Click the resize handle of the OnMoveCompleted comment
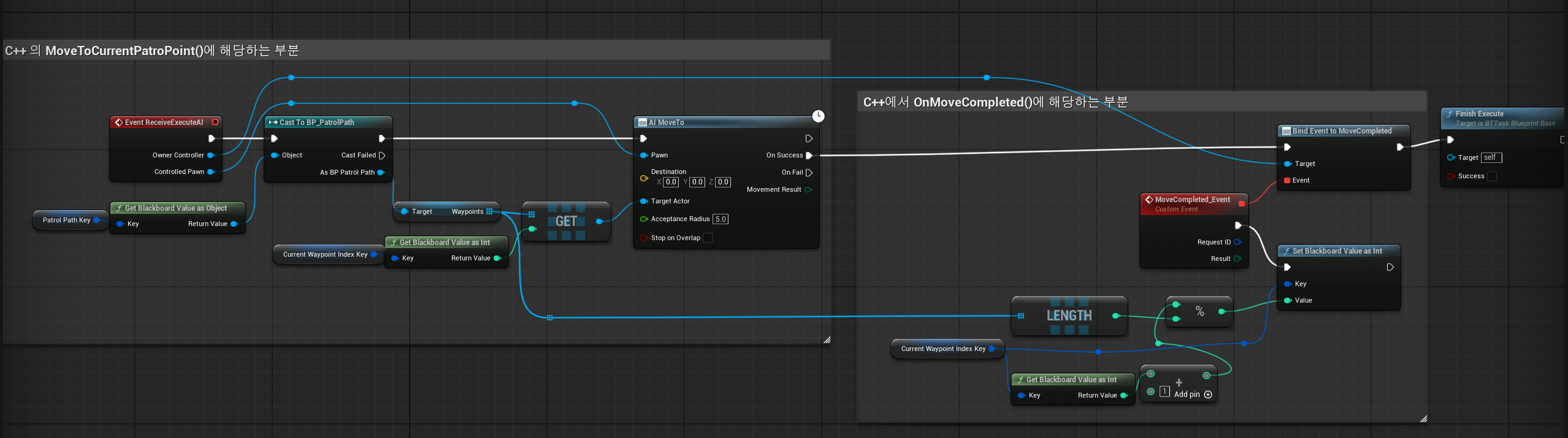This screenshot has height=438, width=1568. pyautogui.click(x=1423, y=419)
